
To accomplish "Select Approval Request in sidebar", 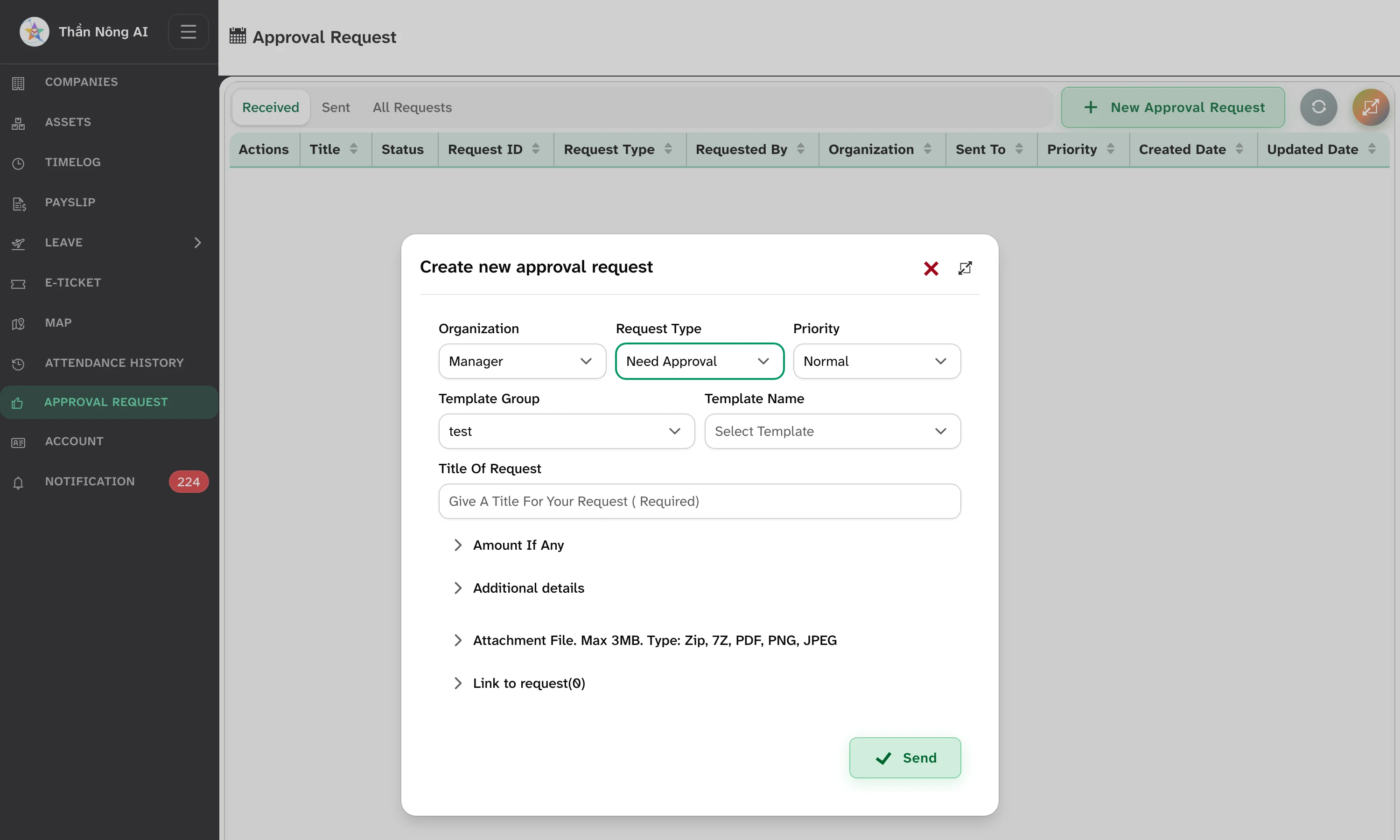I will (x=109, y=402).
